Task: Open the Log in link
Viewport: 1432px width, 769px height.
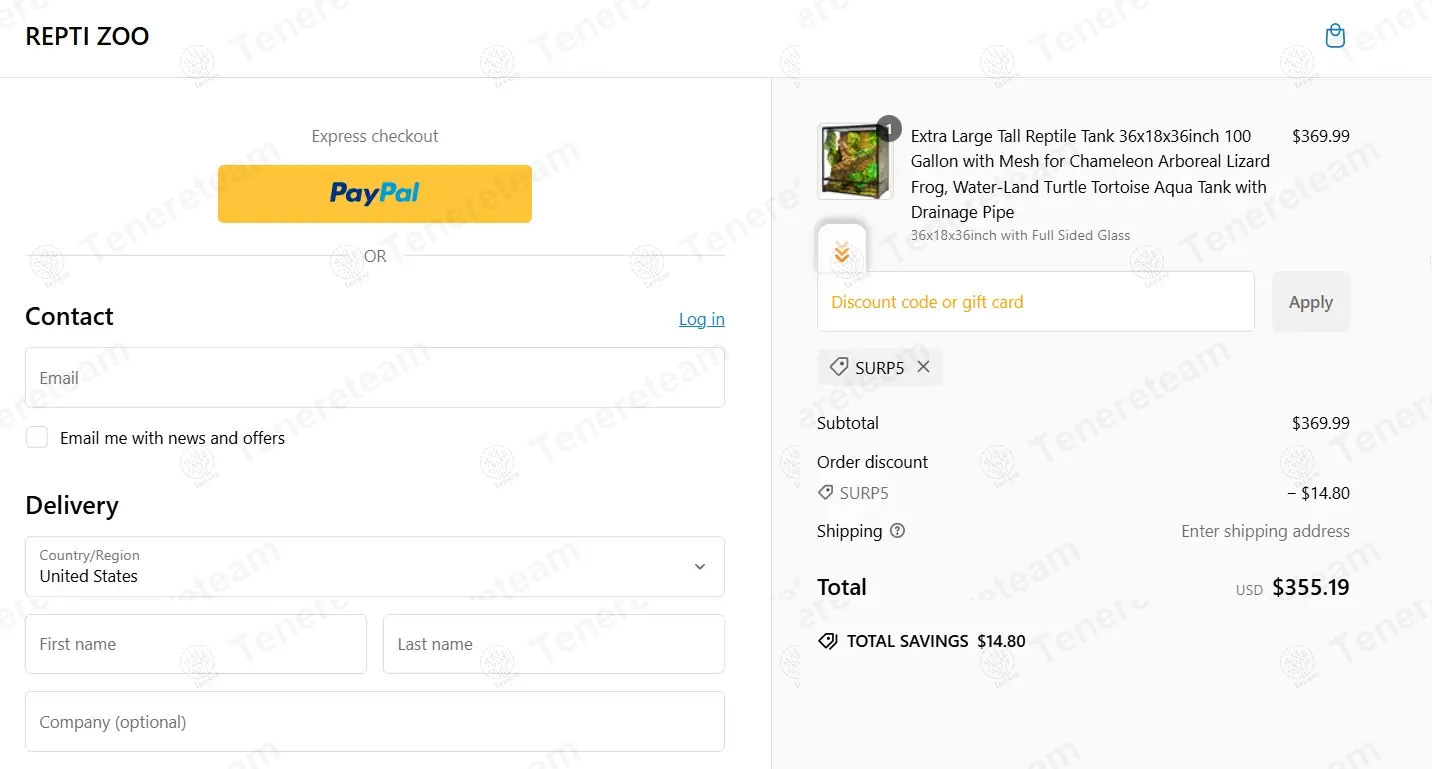Action: point(702,319)
